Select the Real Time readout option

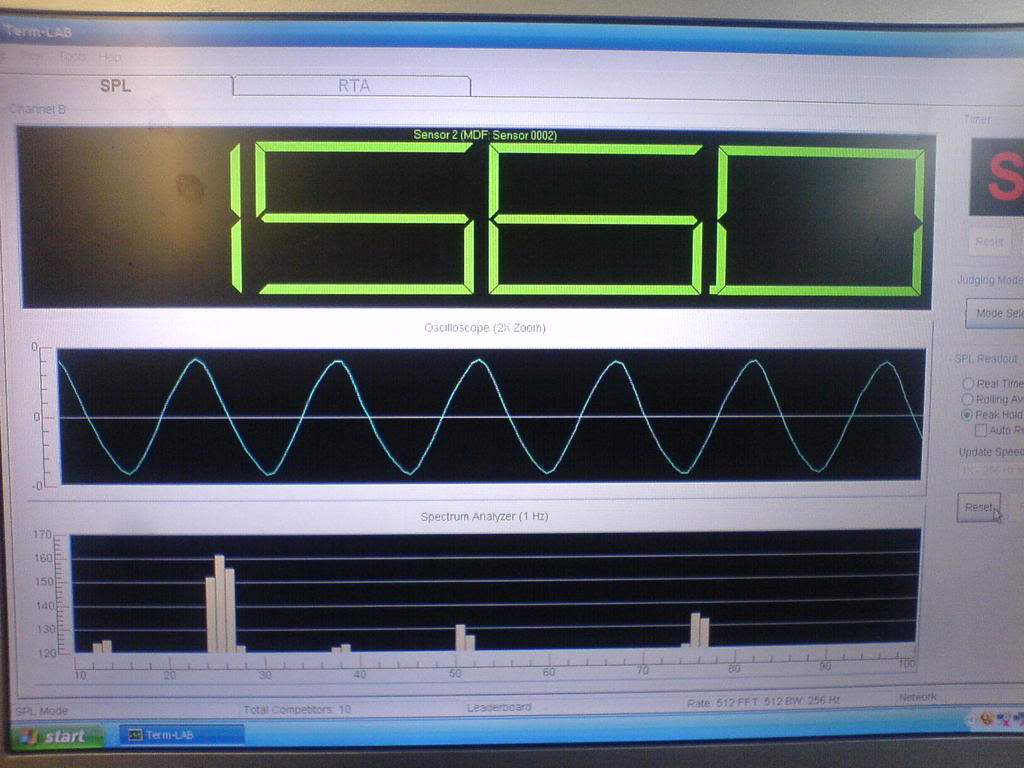(x=967, y=384)
